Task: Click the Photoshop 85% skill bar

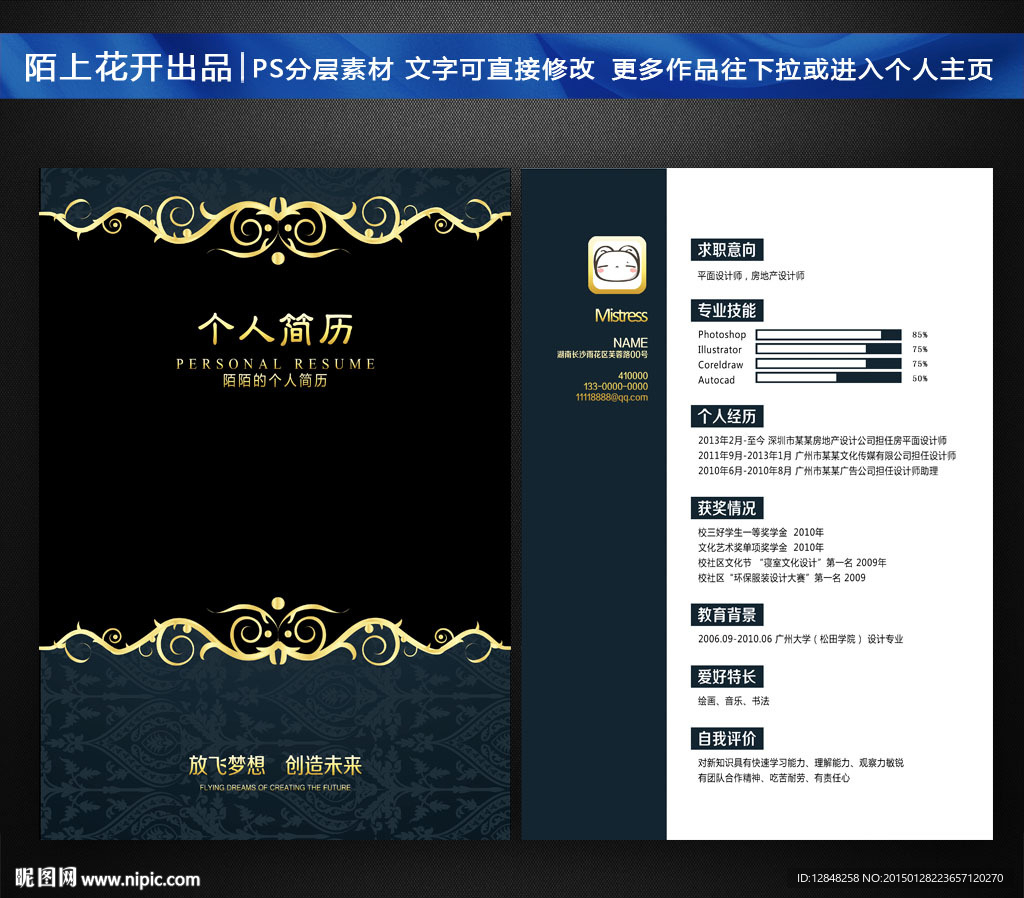Action: [828, 334]
